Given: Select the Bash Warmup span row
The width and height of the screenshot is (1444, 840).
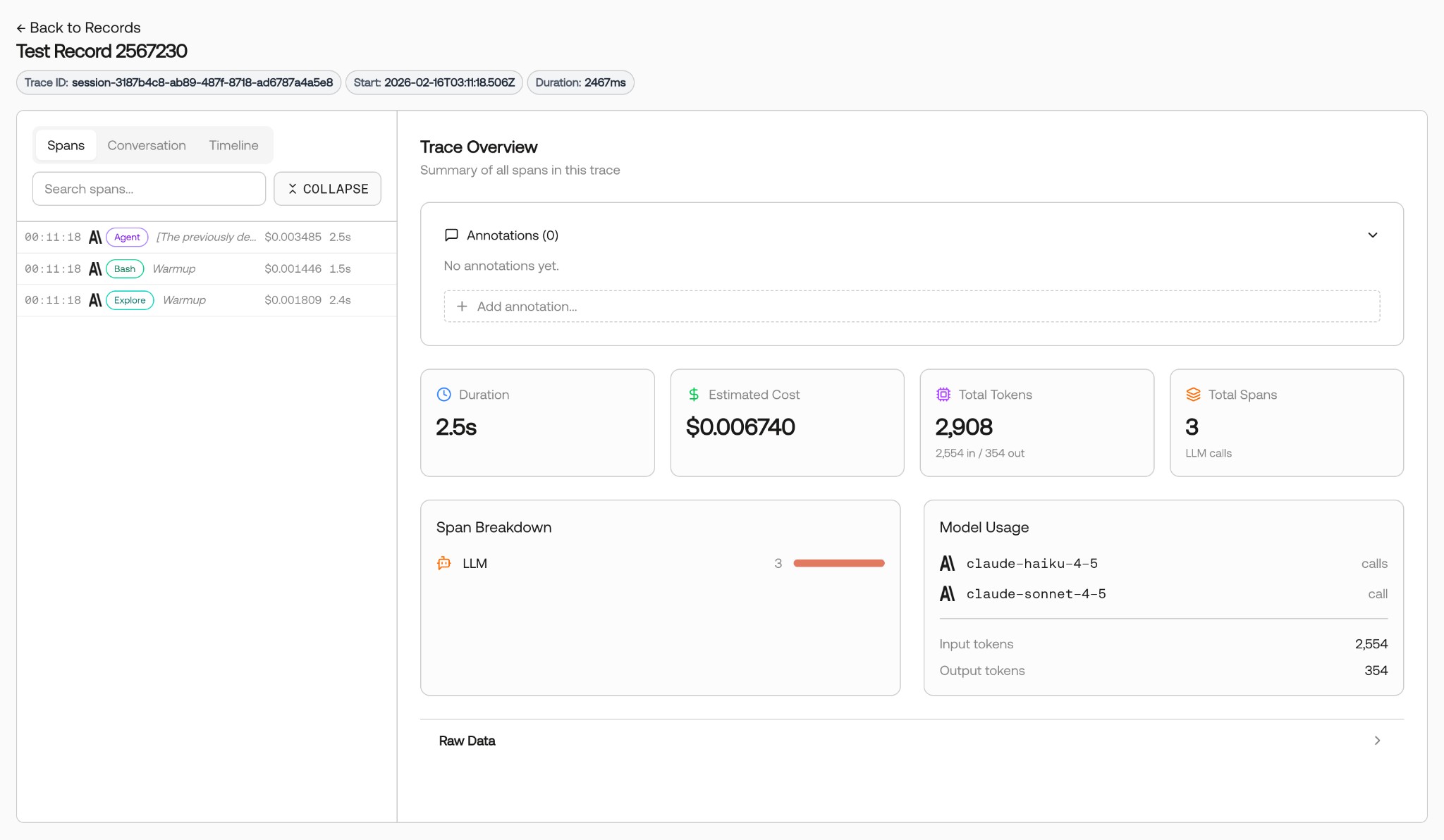Looking at the screenshot, I should tap(207, 268).
